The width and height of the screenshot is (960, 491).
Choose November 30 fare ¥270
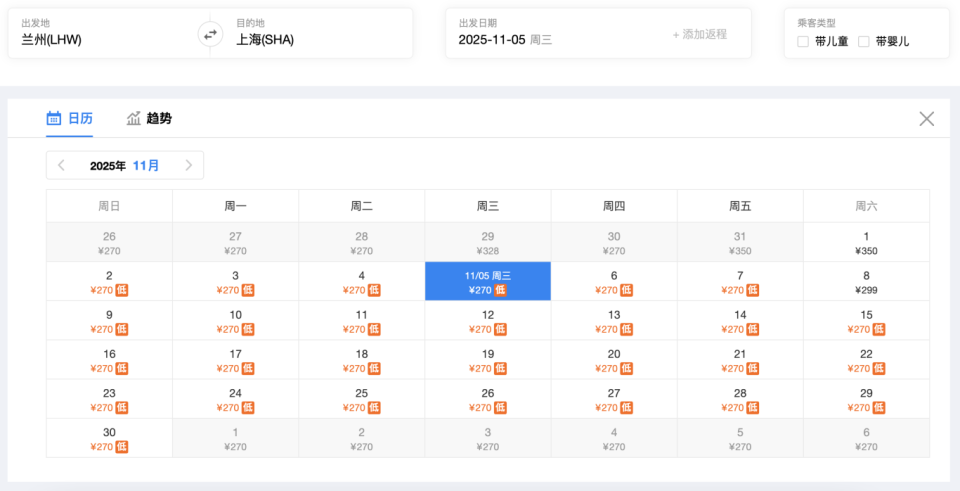109,438
